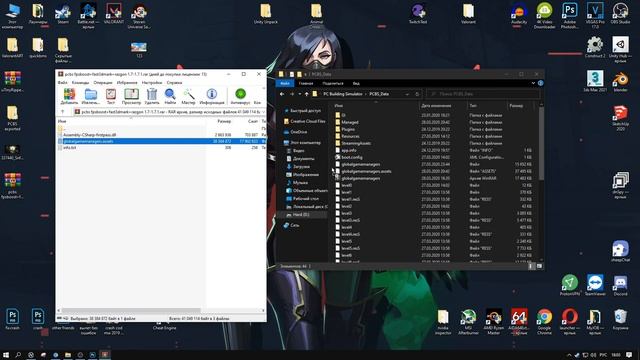Sort WinRAR list by Размер column header
Viewport: 640px width, 360px height.
tap(224, 121)
